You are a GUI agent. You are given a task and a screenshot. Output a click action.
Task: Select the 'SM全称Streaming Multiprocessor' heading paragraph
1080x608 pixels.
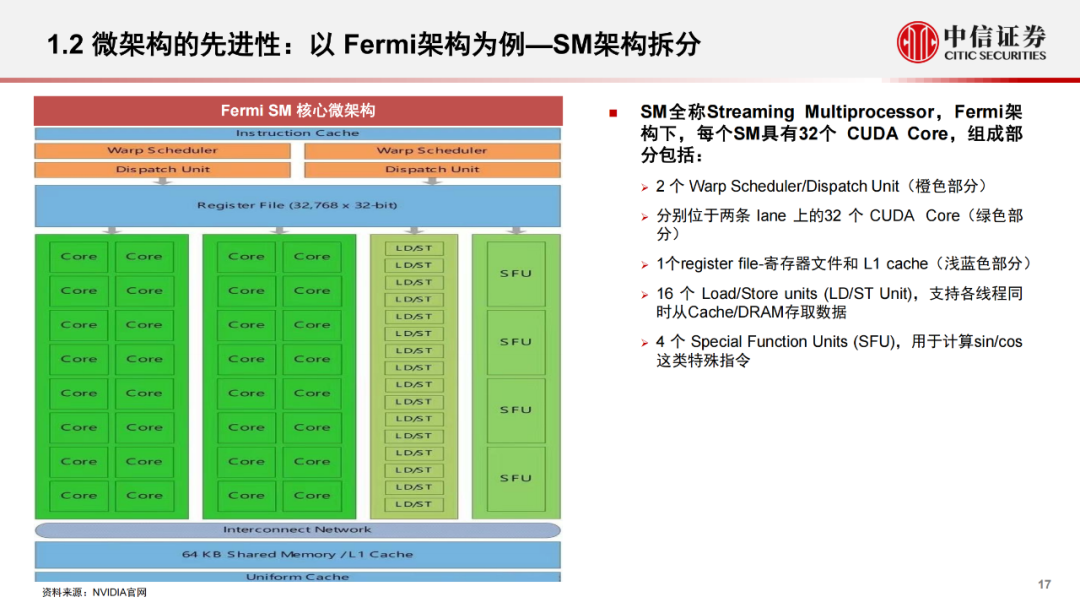[831, 134]
